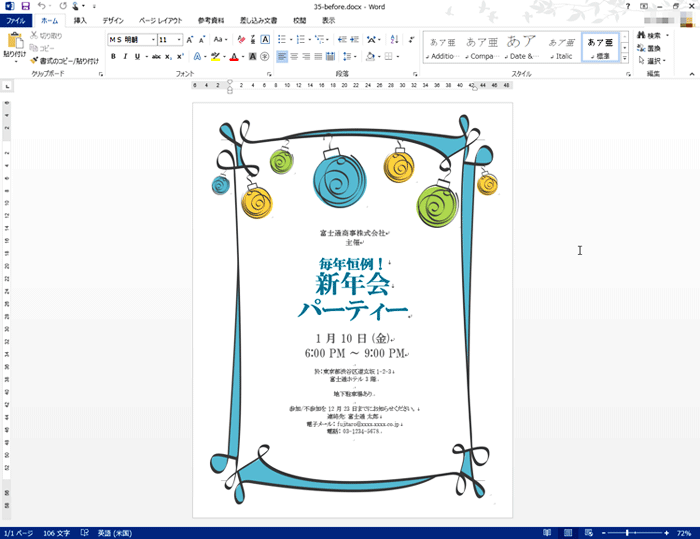This screenshot has height=539, width=700.
Task: Switch to the Page Layout (ページレイアウト) tab
Action: pos(161,21)
